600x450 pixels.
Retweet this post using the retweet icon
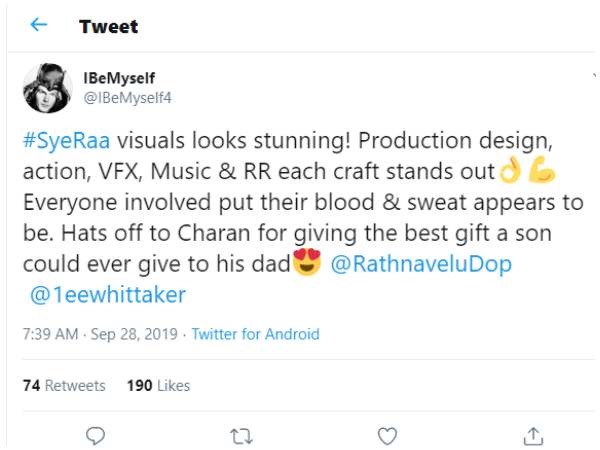(x=241, y=436)
